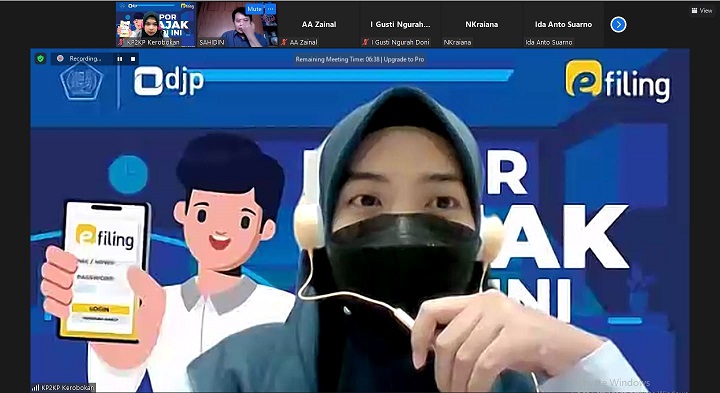
Task: Click the Upgrade to Pro link
Action: (404, 59)
